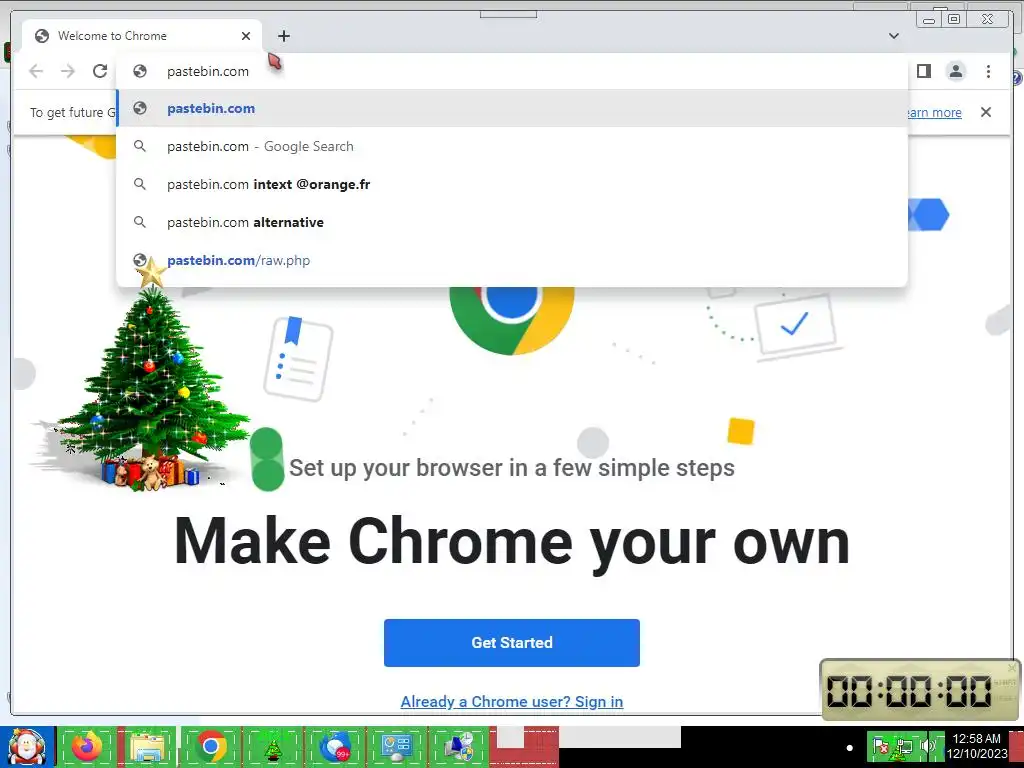Open the volume speaker tray icon

927,746
